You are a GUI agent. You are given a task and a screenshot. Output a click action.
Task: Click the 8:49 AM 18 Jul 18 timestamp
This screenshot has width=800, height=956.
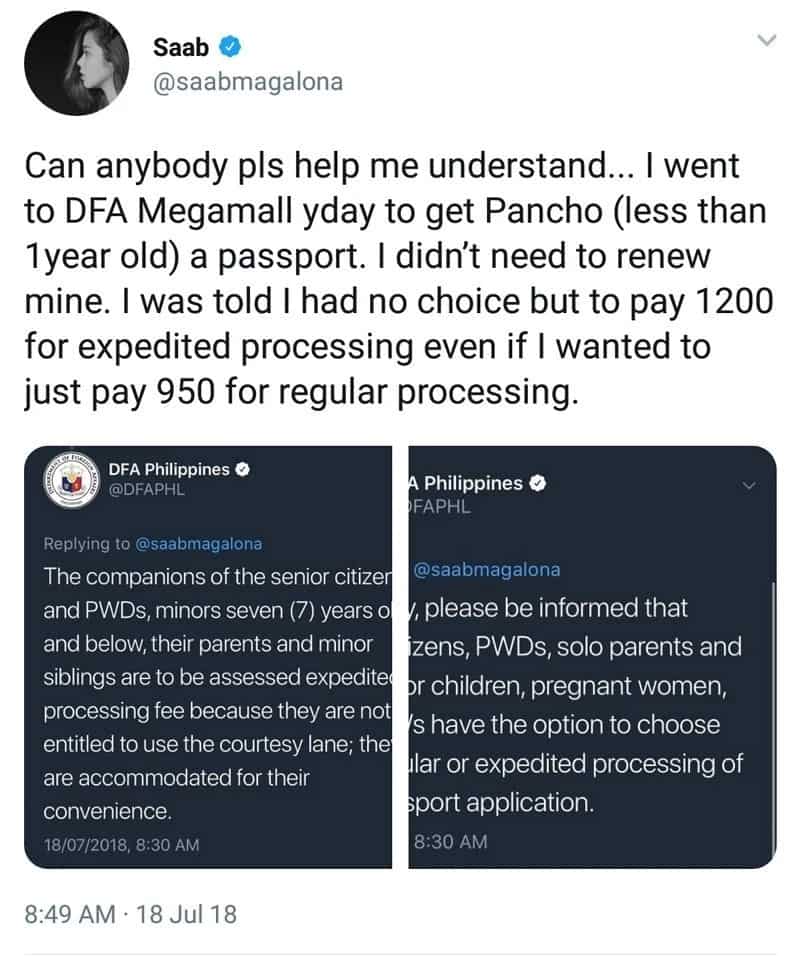click(130, 914)
